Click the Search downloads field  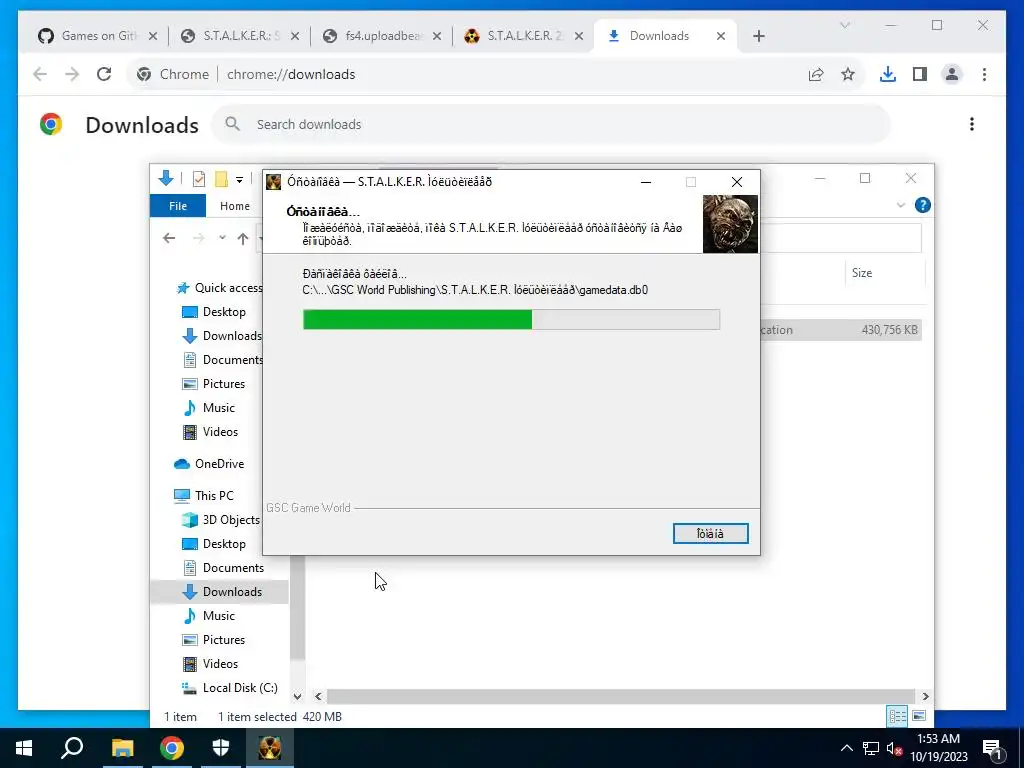pyautogui.click(x=551, y=124)
